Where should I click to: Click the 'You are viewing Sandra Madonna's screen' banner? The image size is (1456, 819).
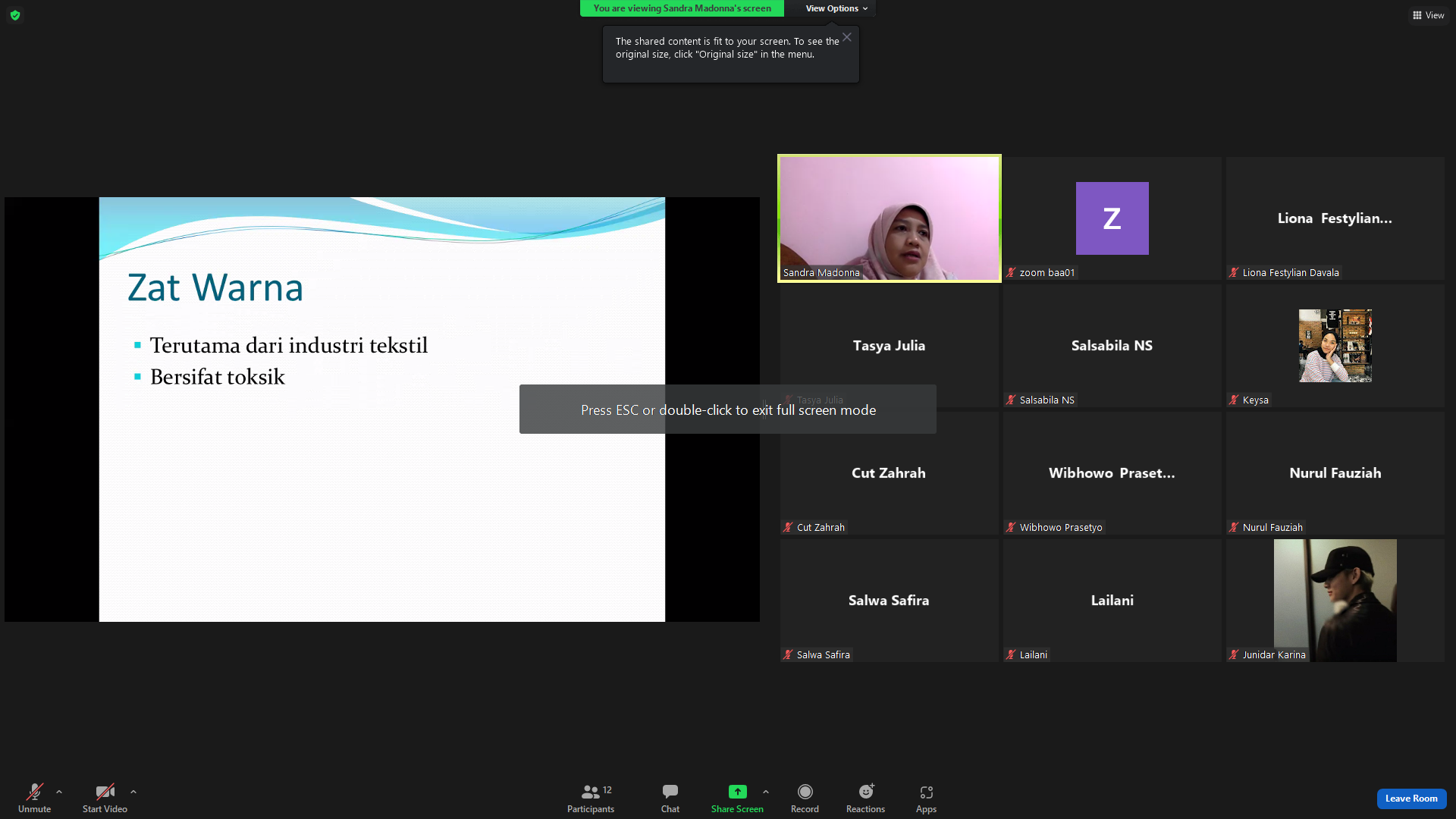coord(682,8)
